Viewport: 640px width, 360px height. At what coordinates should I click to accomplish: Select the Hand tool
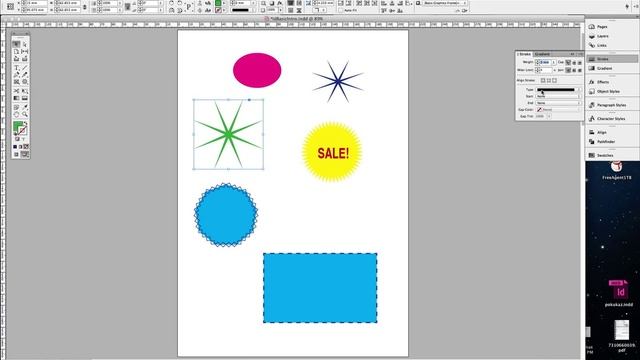point(16,115)
